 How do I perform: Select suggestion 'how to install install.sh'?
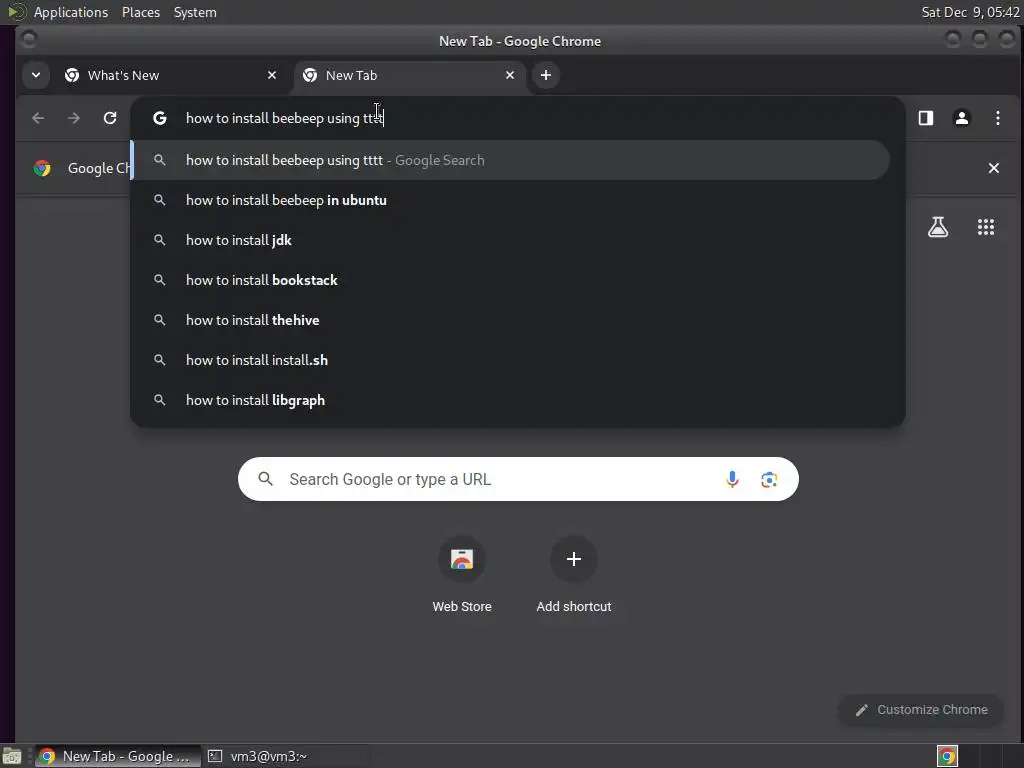[511, 360]
